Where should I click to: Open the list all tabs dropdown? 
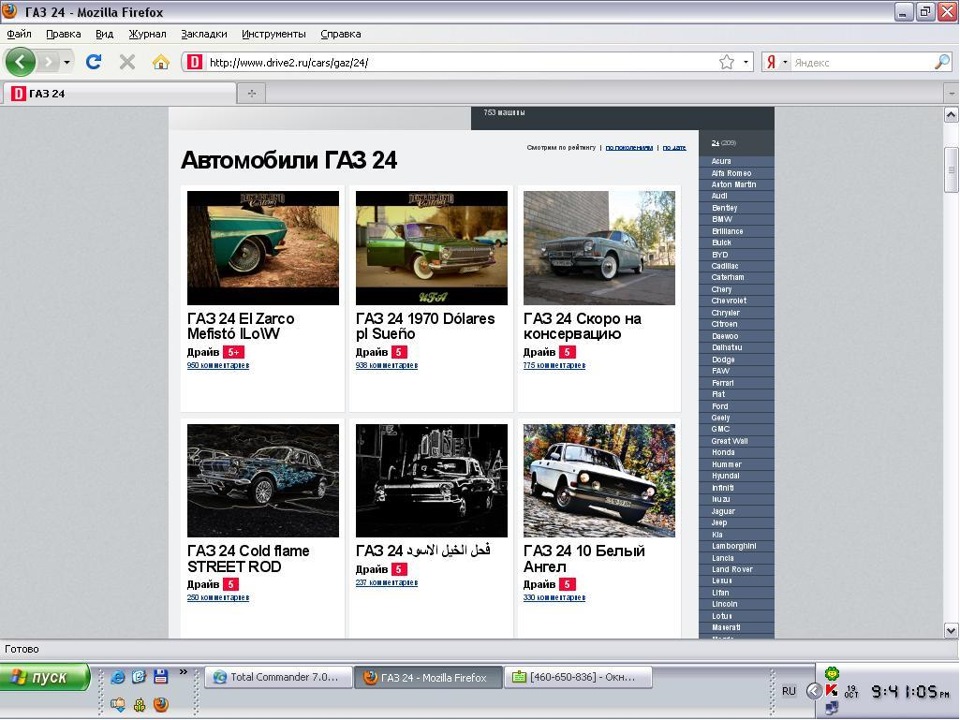click(x=951, y=93)
